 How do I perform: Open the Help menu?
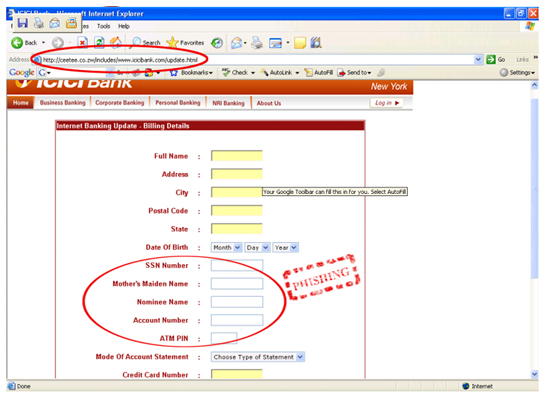(124, 26)
